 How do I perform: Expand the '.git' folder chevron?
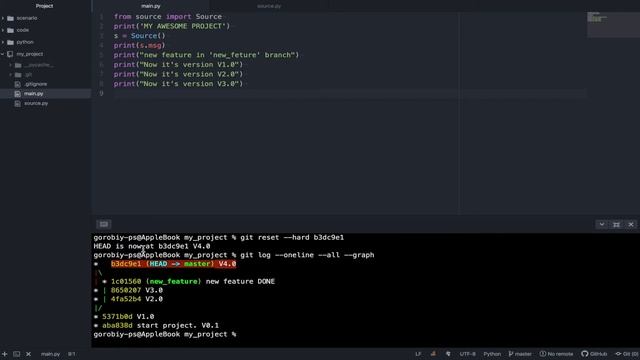[x=11, y=75]
